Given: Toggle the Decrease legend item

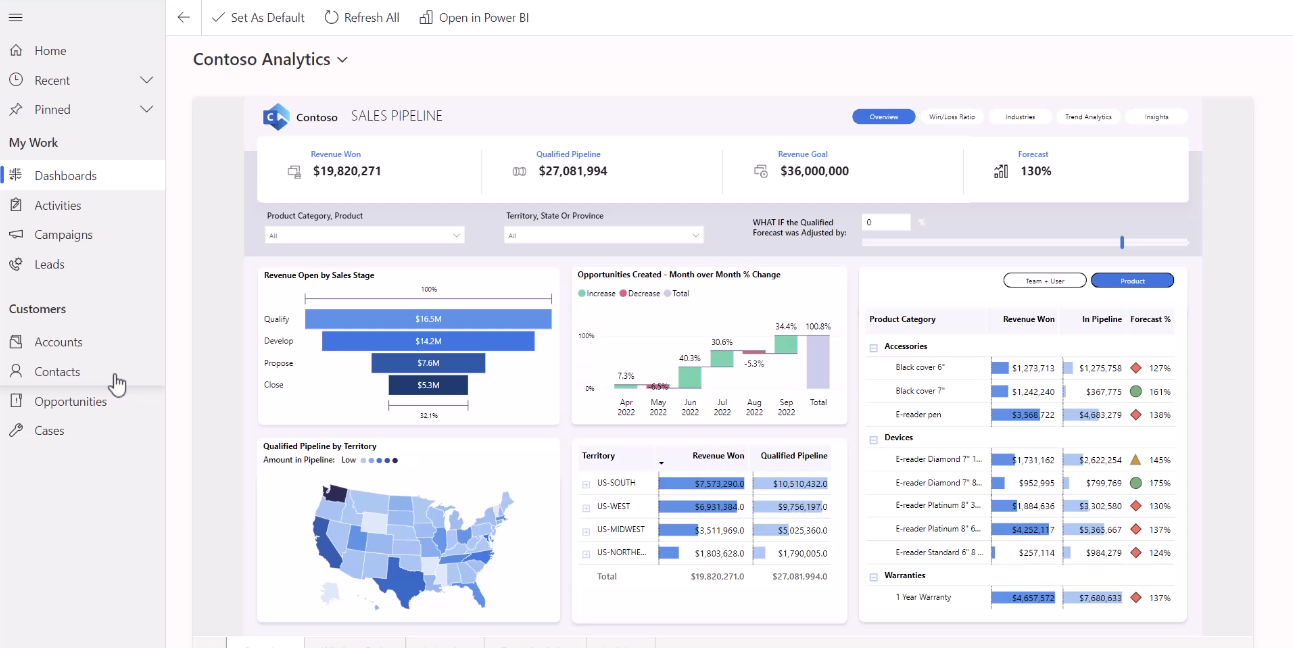Looking at the screenshot, I should coord(640,294).
